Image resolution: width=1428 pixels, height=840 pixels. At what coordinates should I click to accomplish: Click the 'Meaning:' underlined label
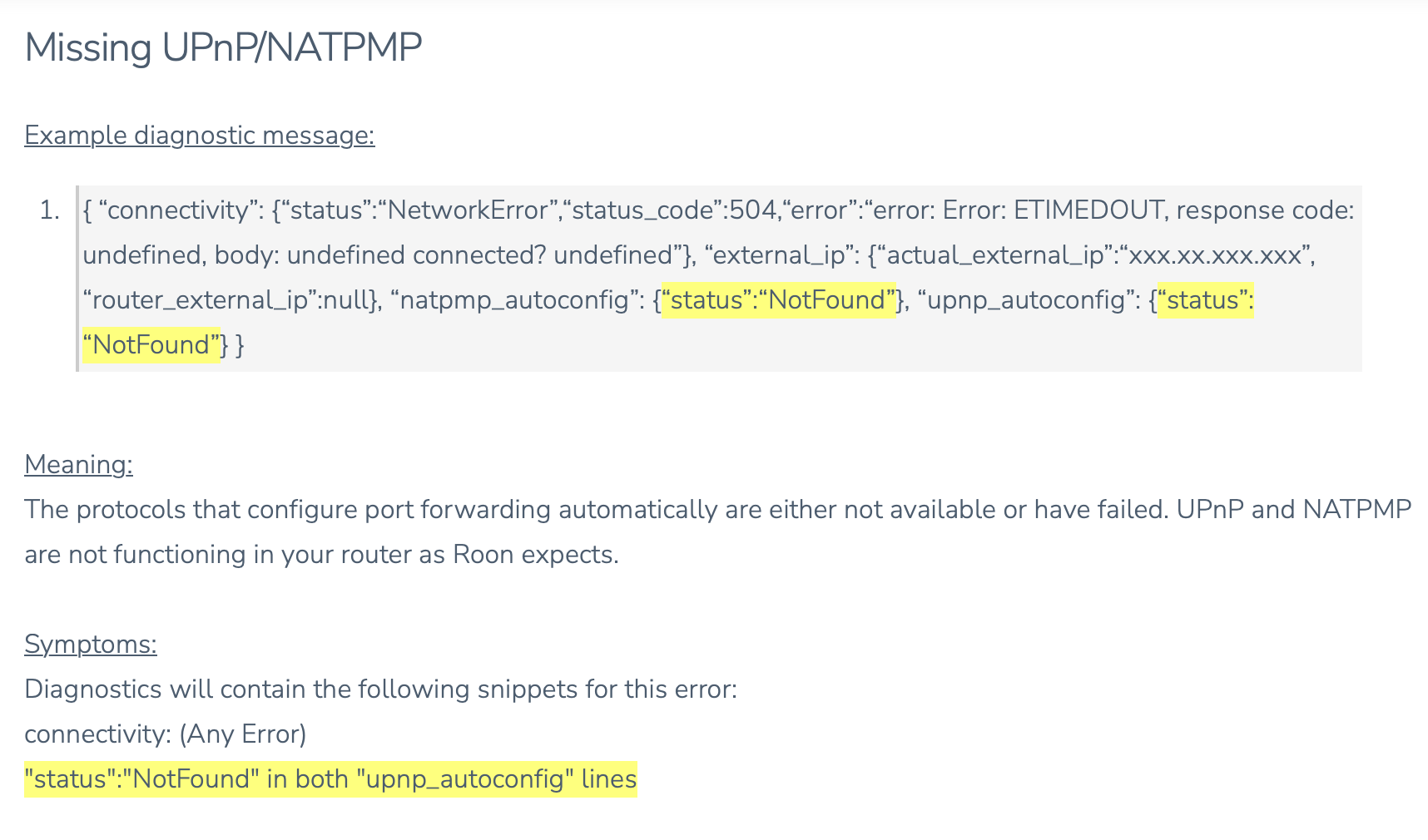[x=78, y=464]
